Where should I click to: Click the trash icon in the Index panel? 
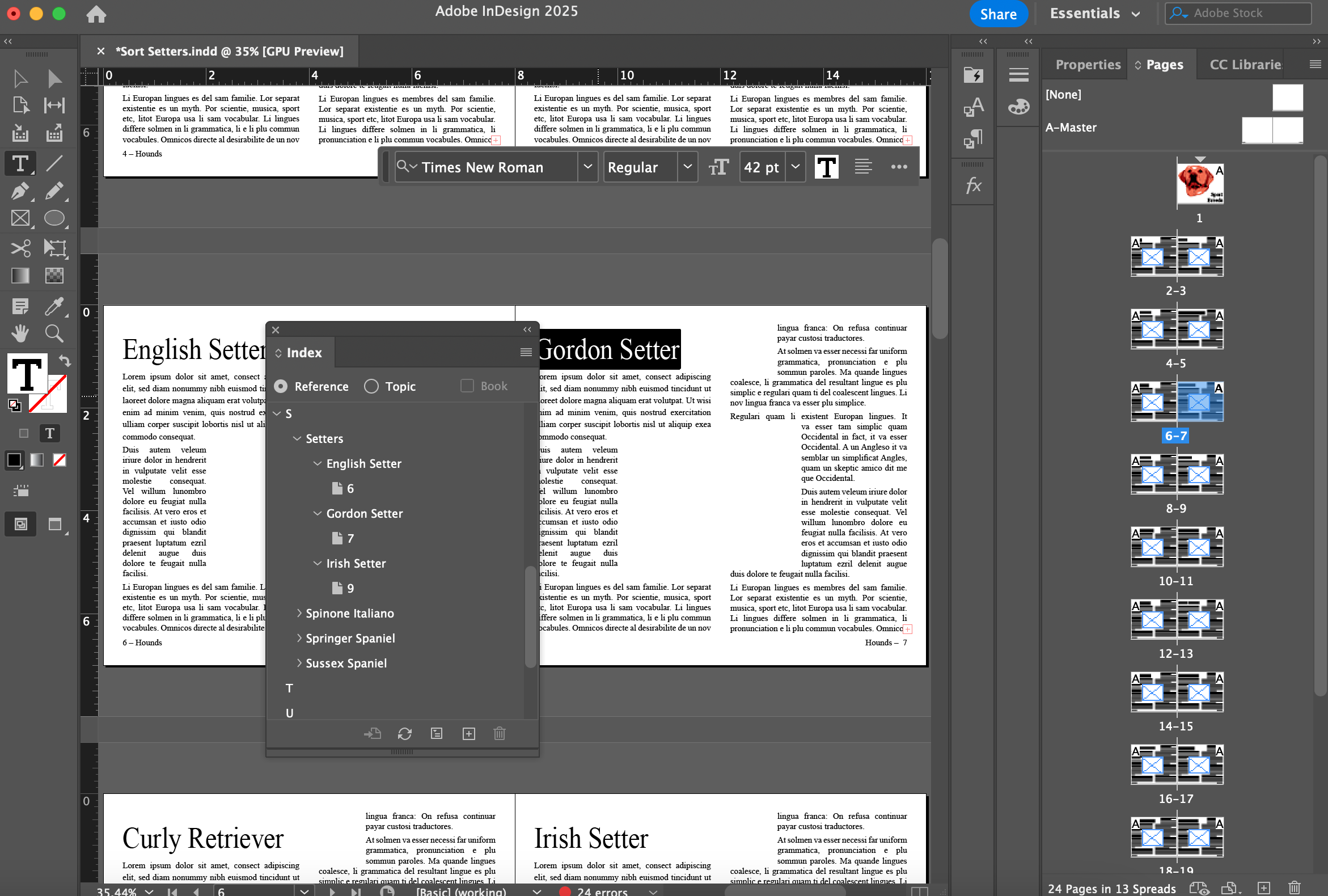coord(499,733)
